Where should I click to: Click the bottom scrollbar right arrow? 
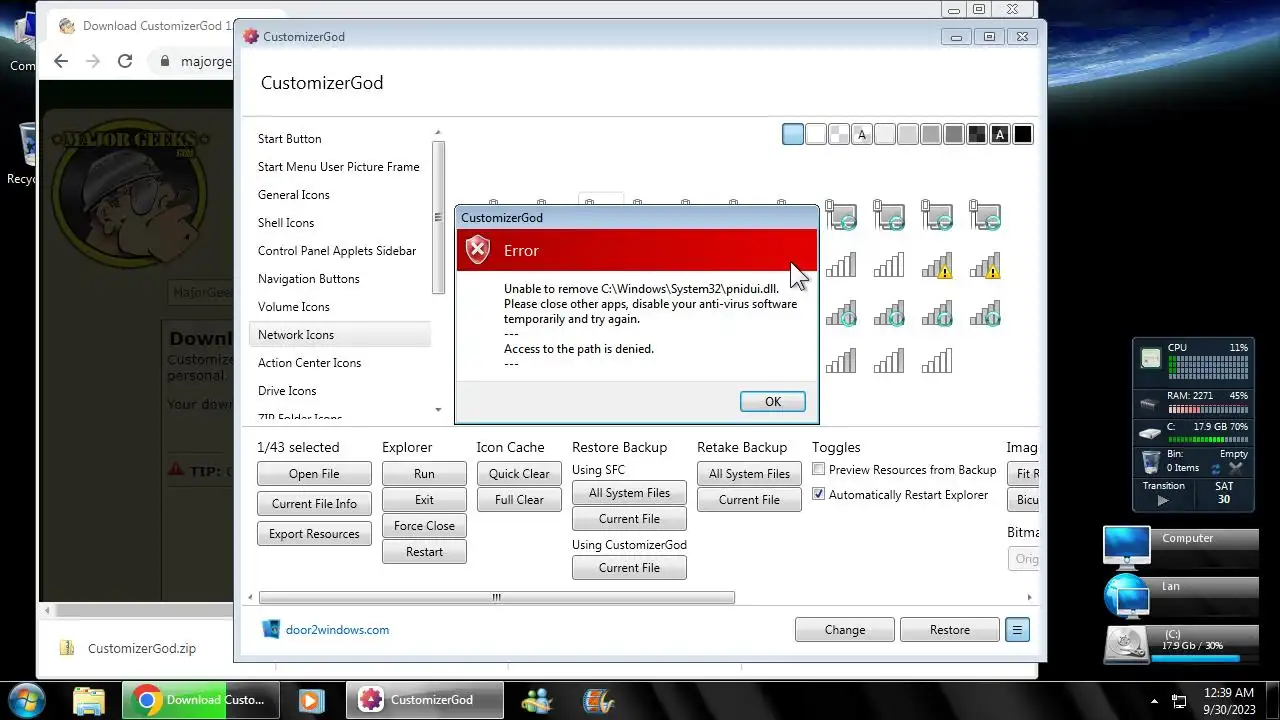coord(1029,597)
